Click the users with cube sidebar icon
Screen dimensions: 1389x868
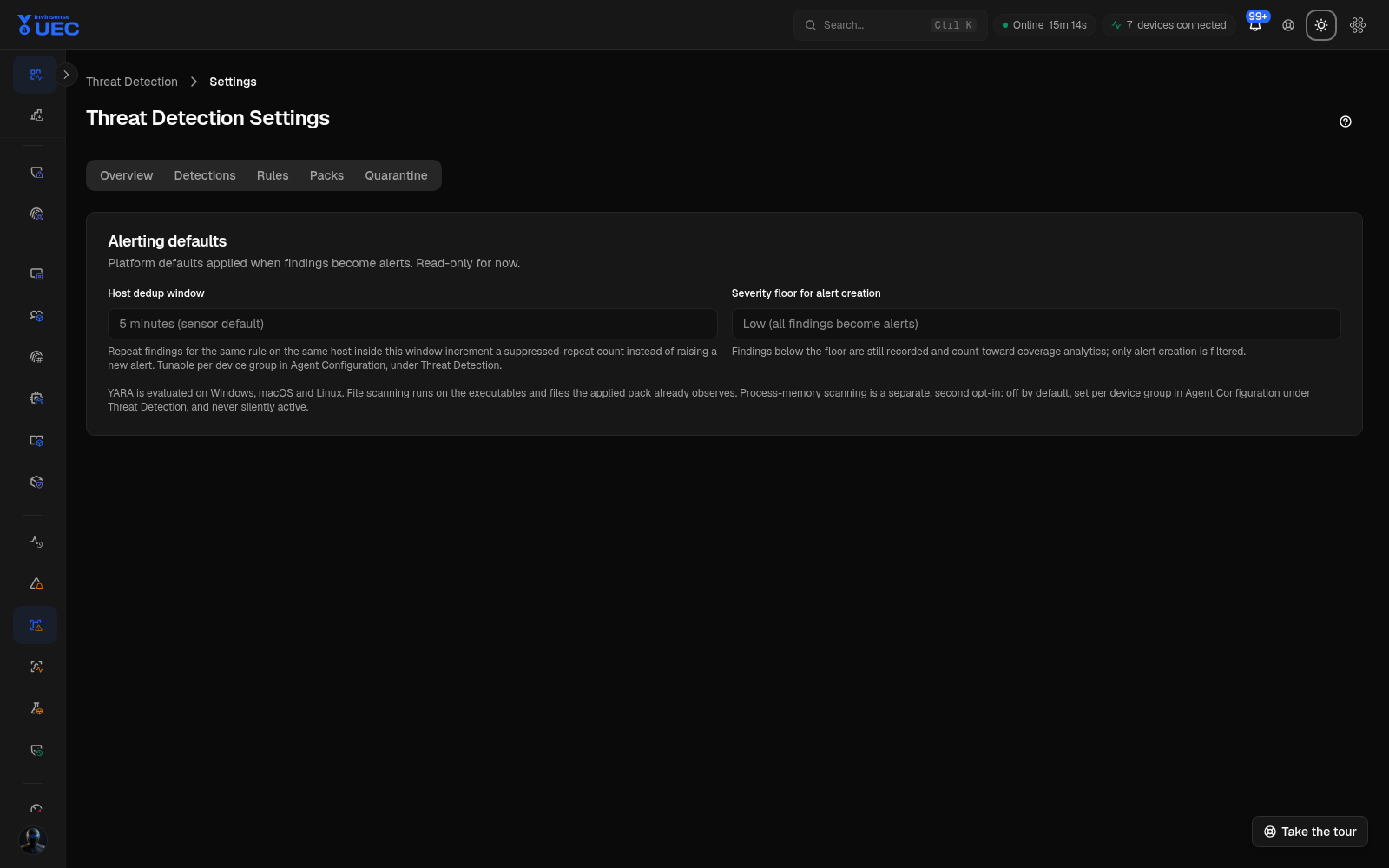pos(36,316)
